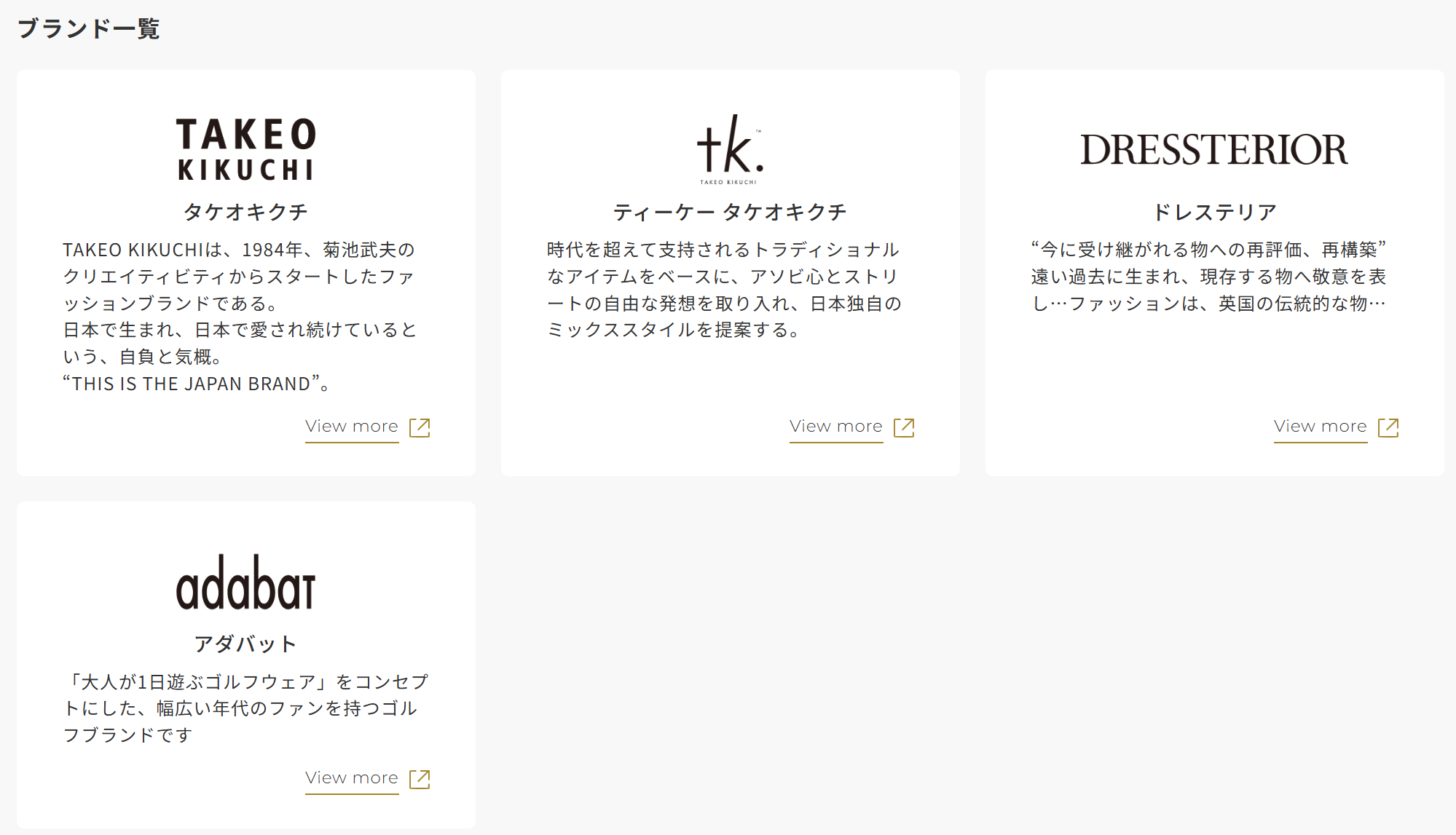Open View more for tk. TAKEO KIKUCHI
Image resolution: width=1456 pixels, height=835 pixels.
click(x=836, y=427)
